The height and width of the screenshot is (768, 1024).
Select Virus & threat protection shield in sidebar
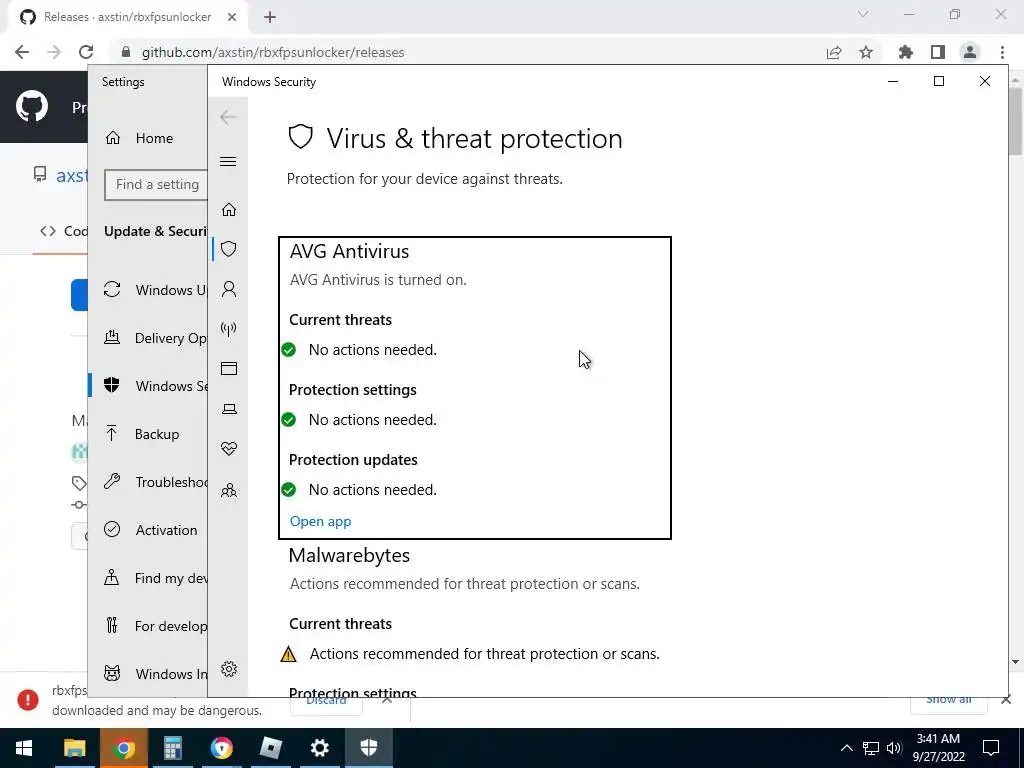click(x=229, y=249)
